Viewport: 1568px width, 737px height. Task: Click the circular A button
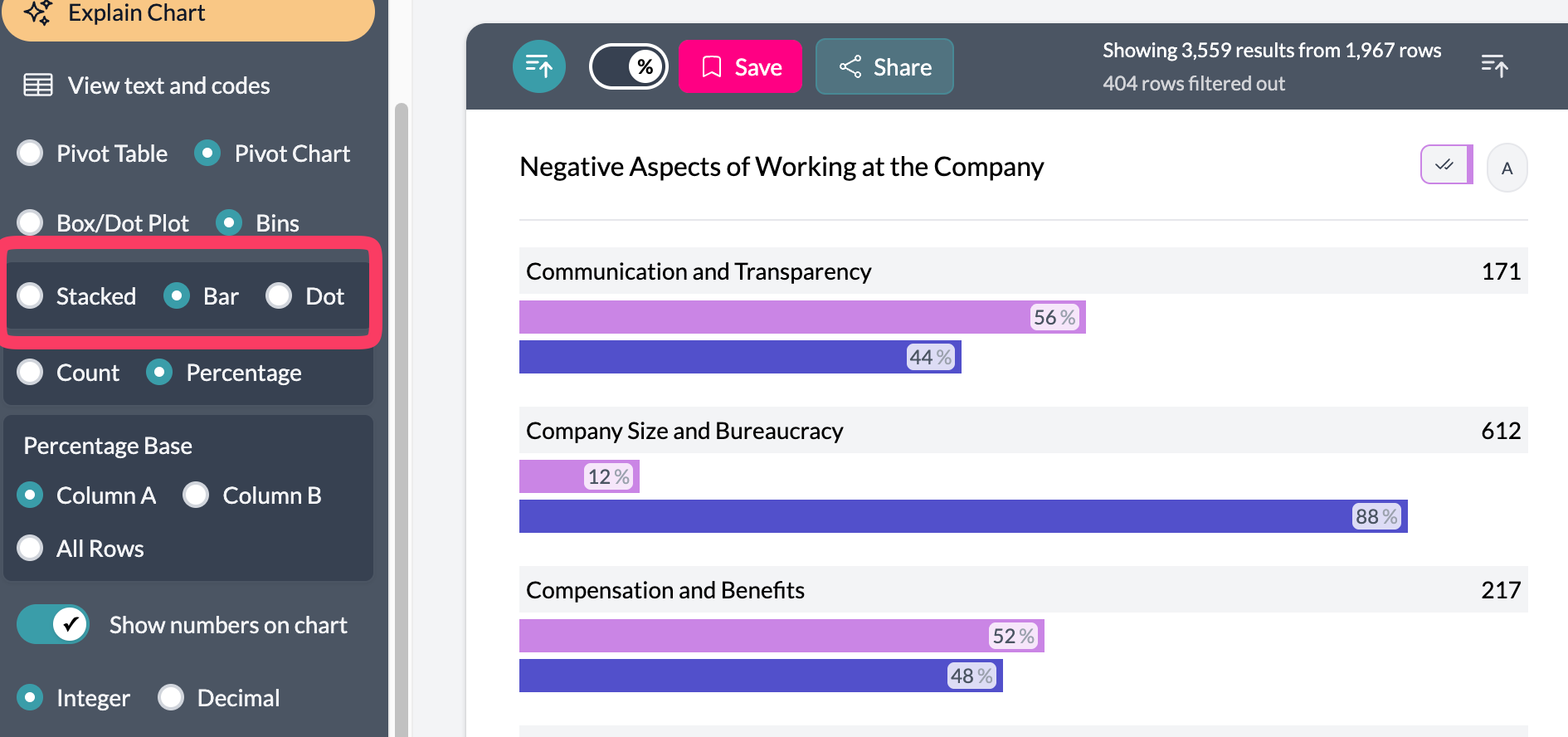click(x=1507, y=168)
